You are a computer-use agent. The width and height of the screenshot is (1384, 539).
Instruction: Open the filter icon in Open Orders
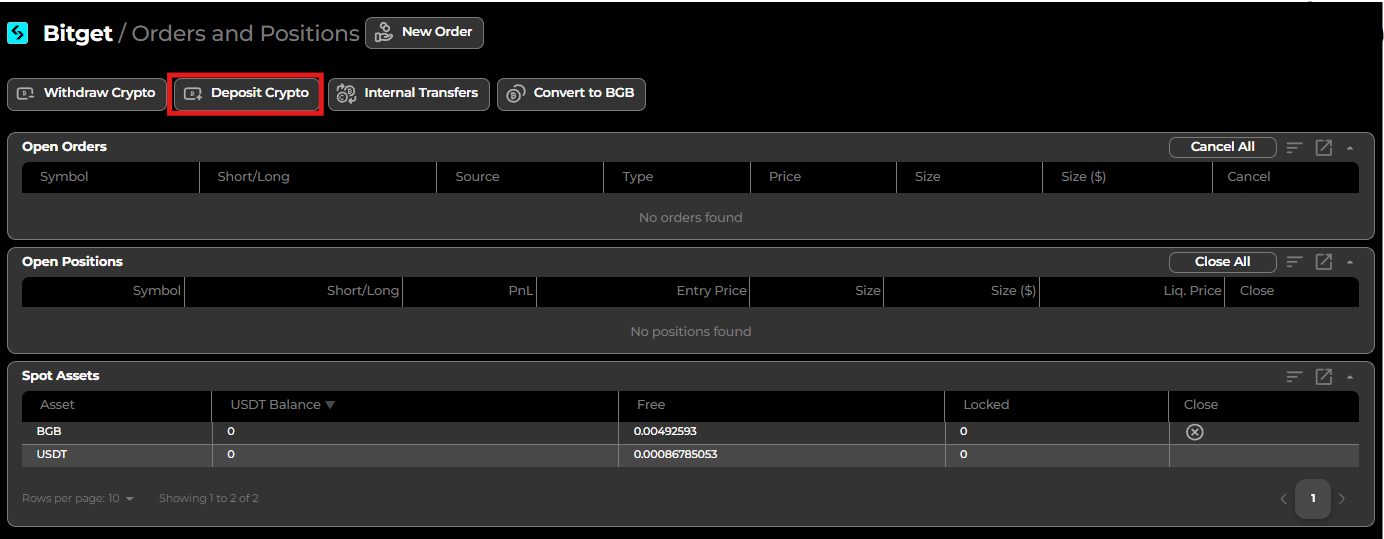1295,148
